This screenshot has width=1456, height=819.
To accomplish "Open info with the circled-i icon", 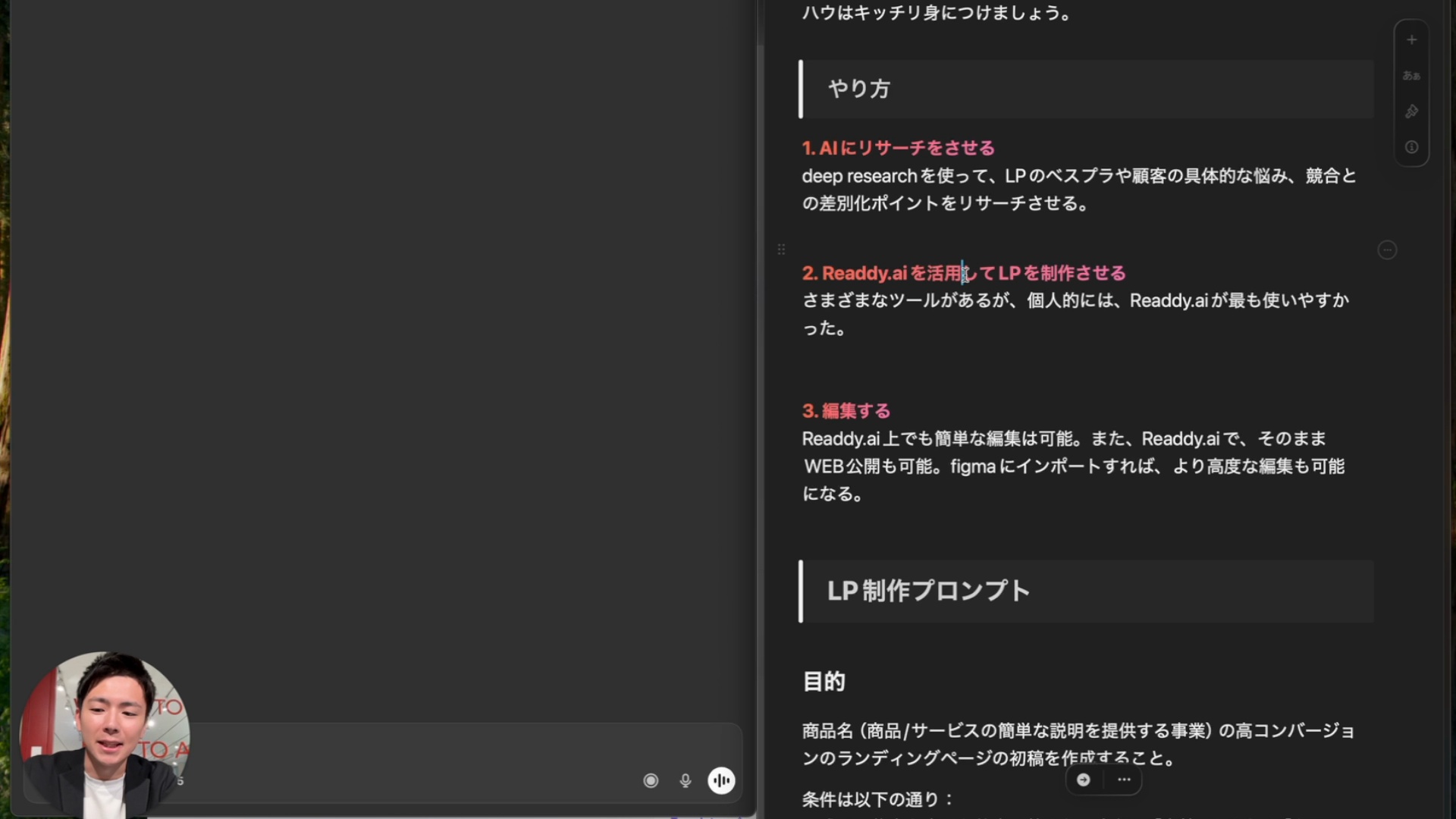I will 1411,147.
